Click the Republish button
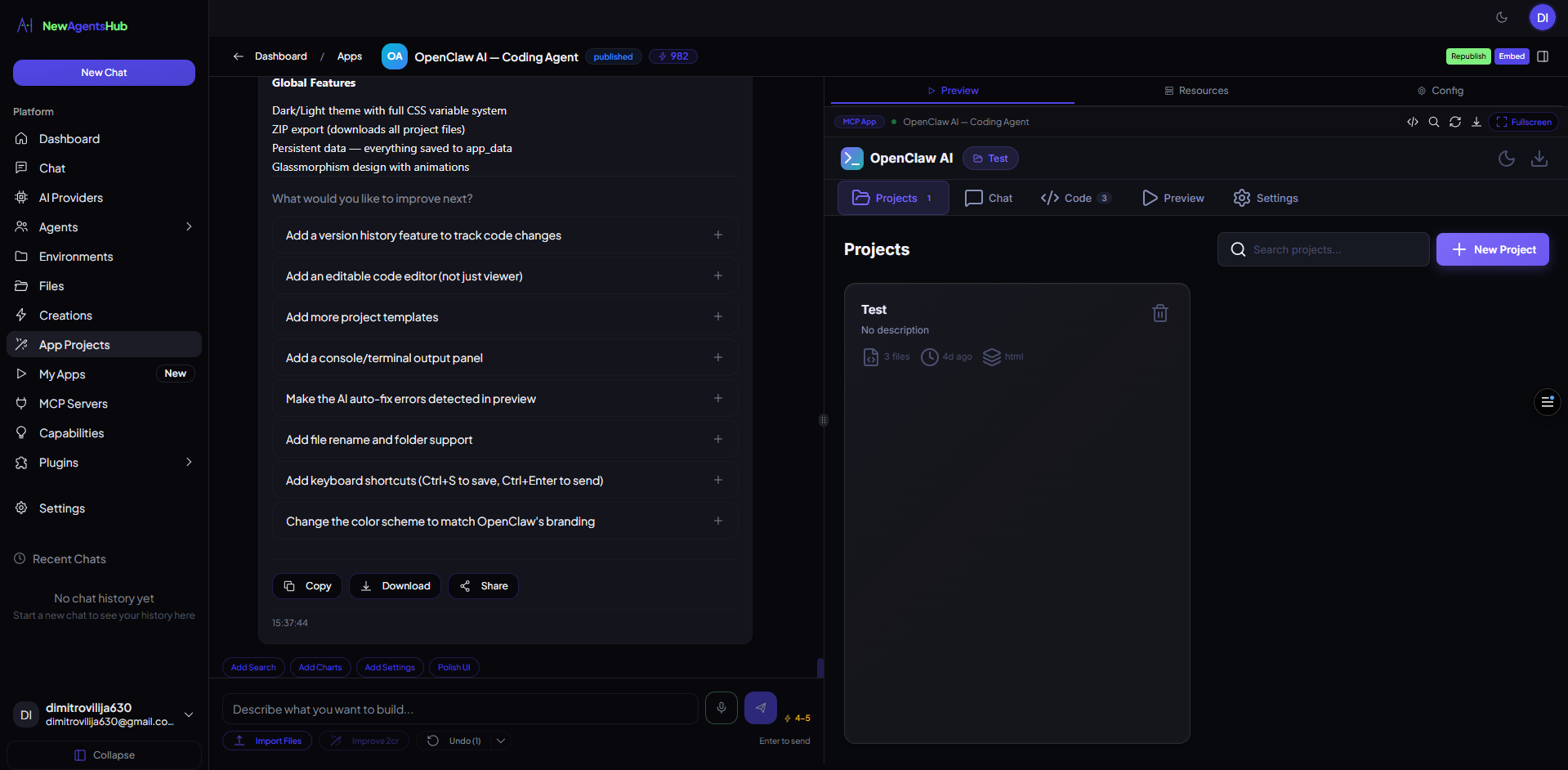The height and width of the screenshot is (770, 1568). (1468, 56)
